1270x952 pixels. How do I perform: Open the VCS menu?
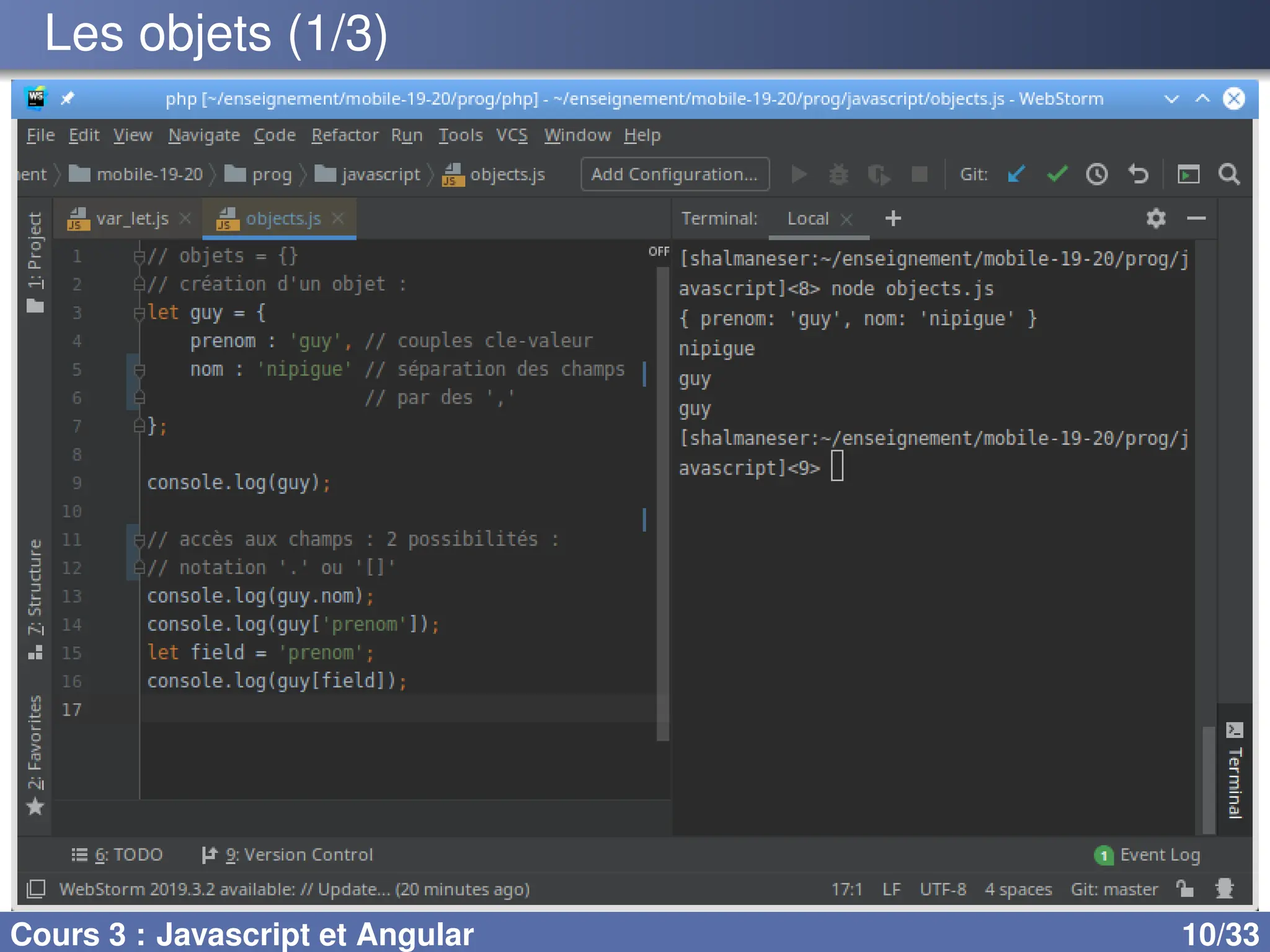pos(512,135)
